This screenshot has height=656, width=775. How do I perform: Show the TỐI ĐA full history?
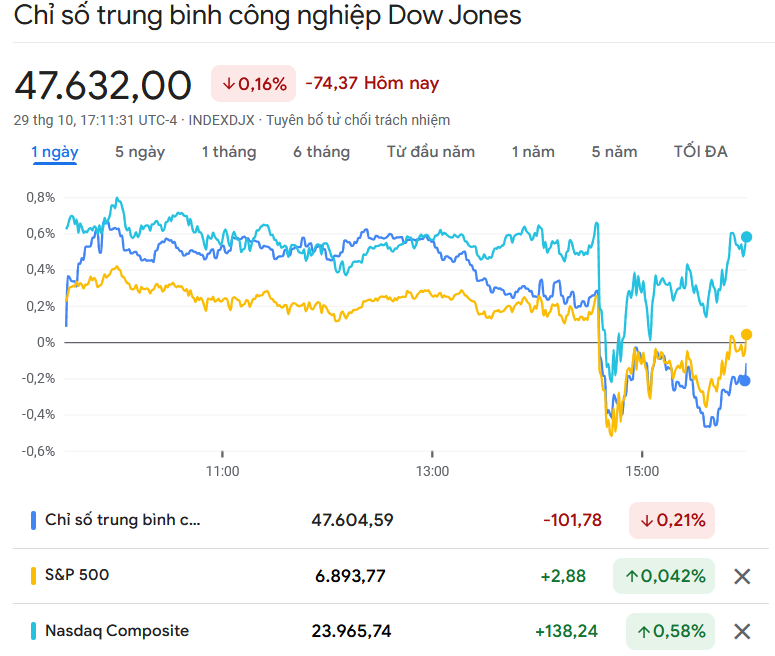click(x=701, y=152)
